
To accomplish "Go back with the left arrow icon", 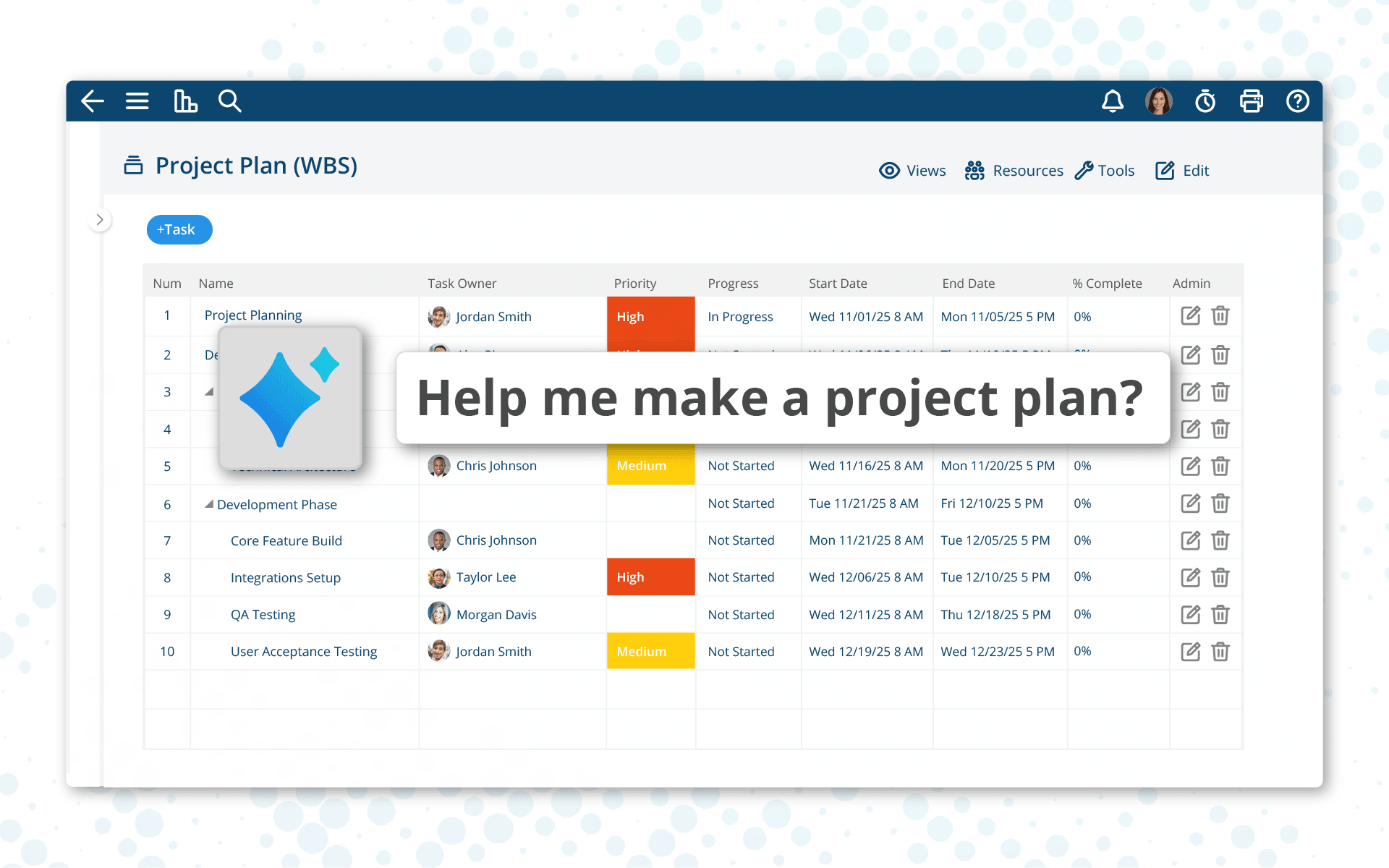I will (x=93, y=101).
